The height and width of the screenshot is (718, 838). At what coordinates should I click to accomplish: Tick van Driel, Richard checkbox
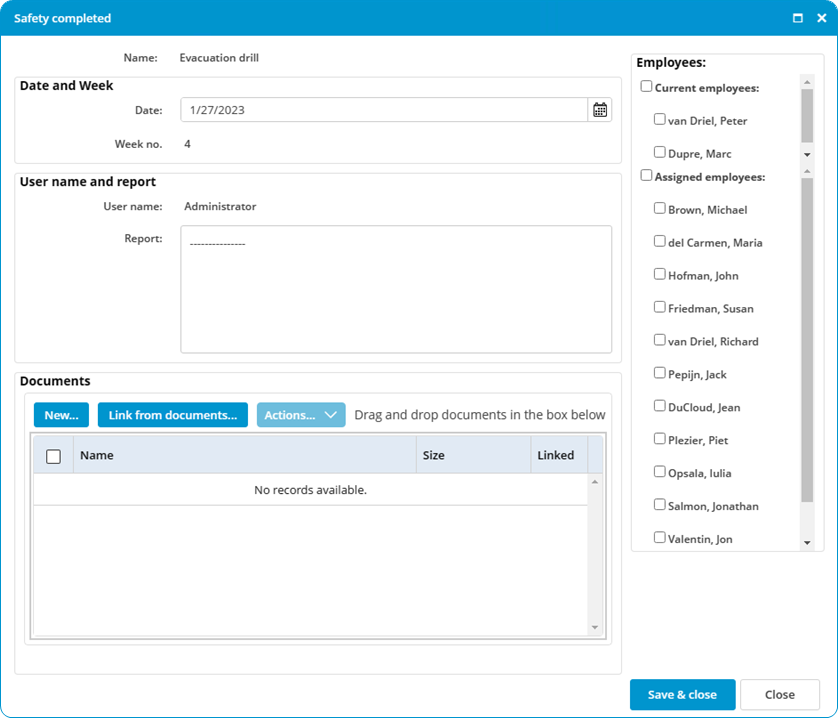(659, 339)
